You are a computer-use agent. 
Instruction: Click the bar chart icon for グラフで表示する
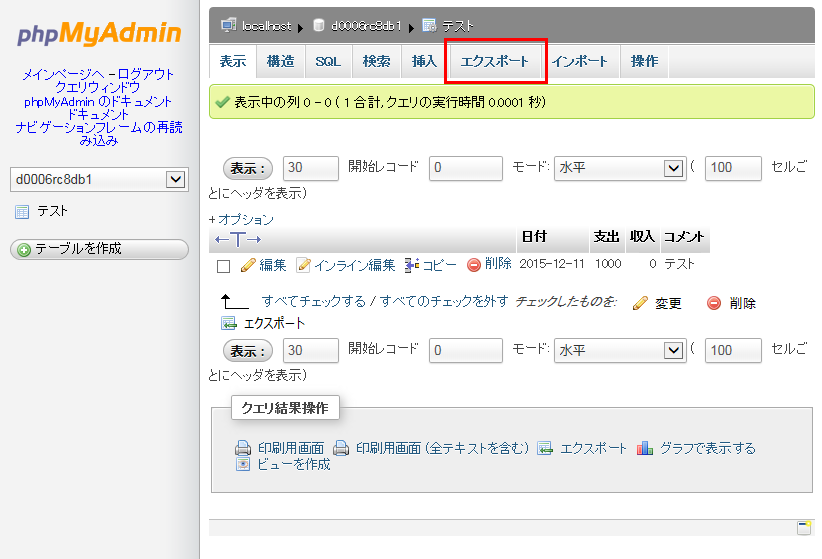pyautogui.click(x=644, y=448)
